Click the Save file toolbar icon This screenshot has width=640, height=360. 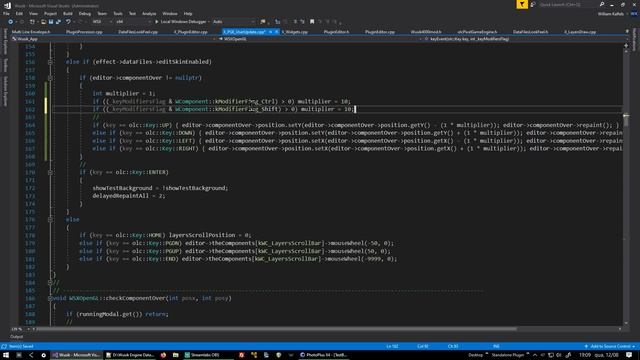pos(51,22)
